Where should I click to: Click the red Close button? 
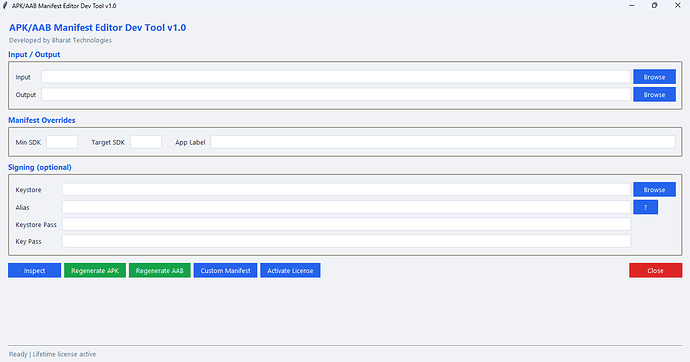click(655, 271)
